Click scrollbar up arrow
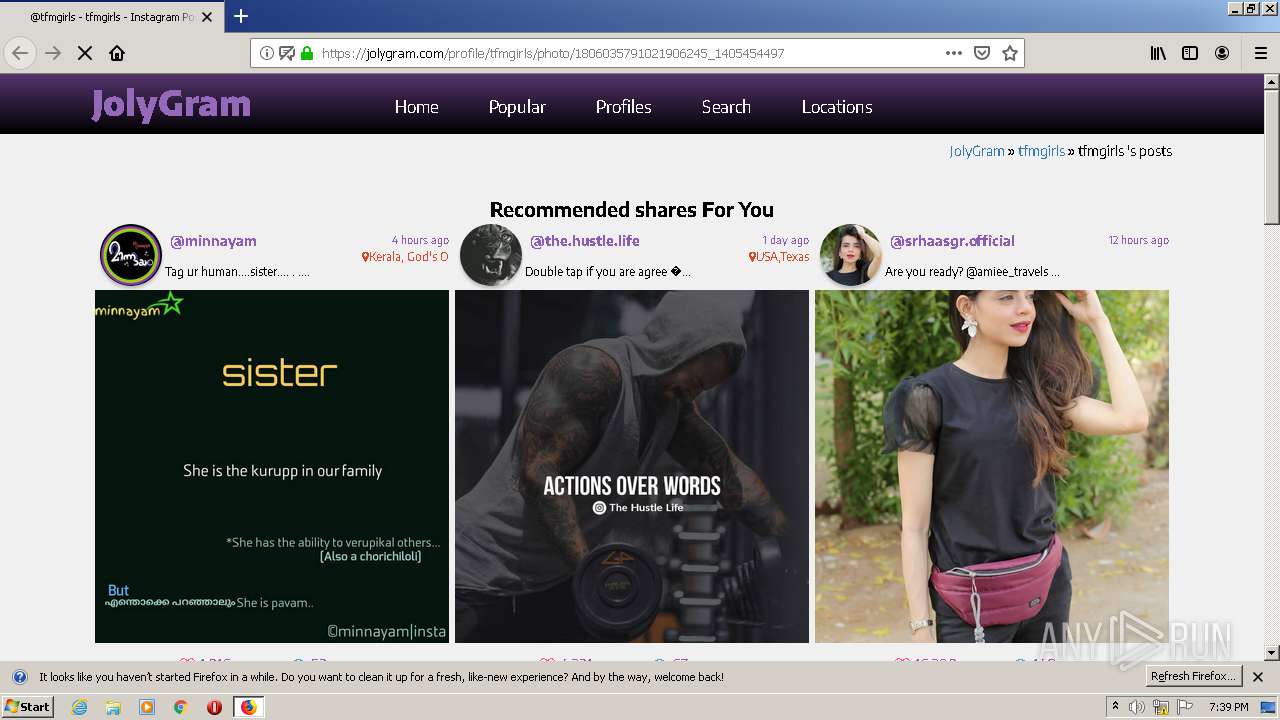1280x720 pixels. [1272, 81]
